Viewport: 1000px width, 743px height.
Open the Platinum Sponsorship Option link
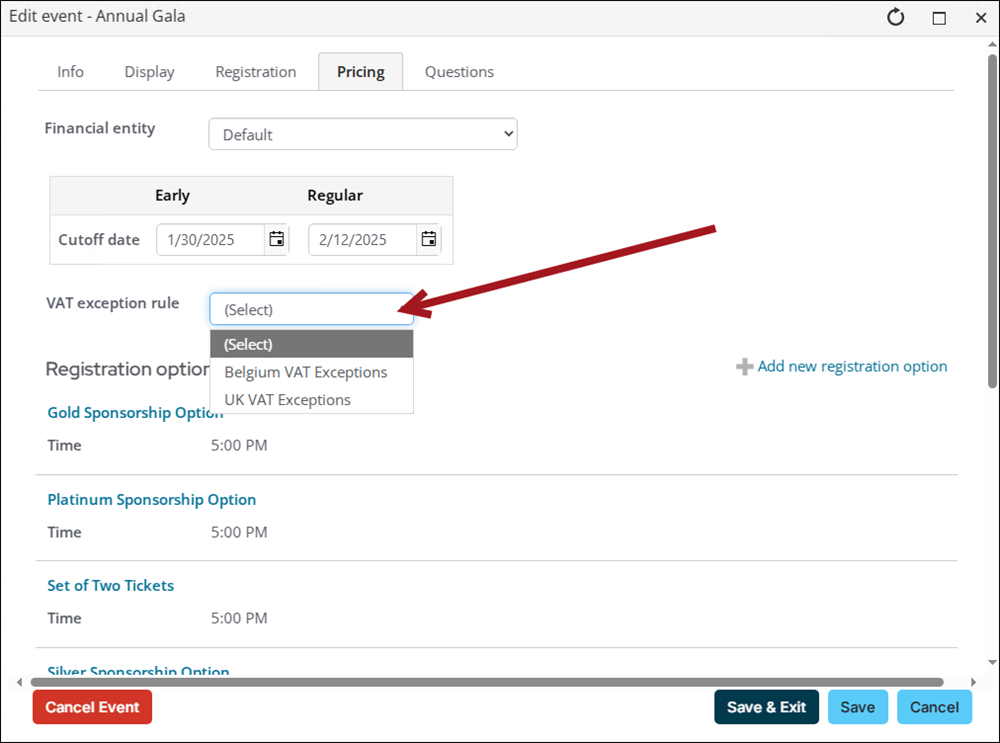[152, 500]
